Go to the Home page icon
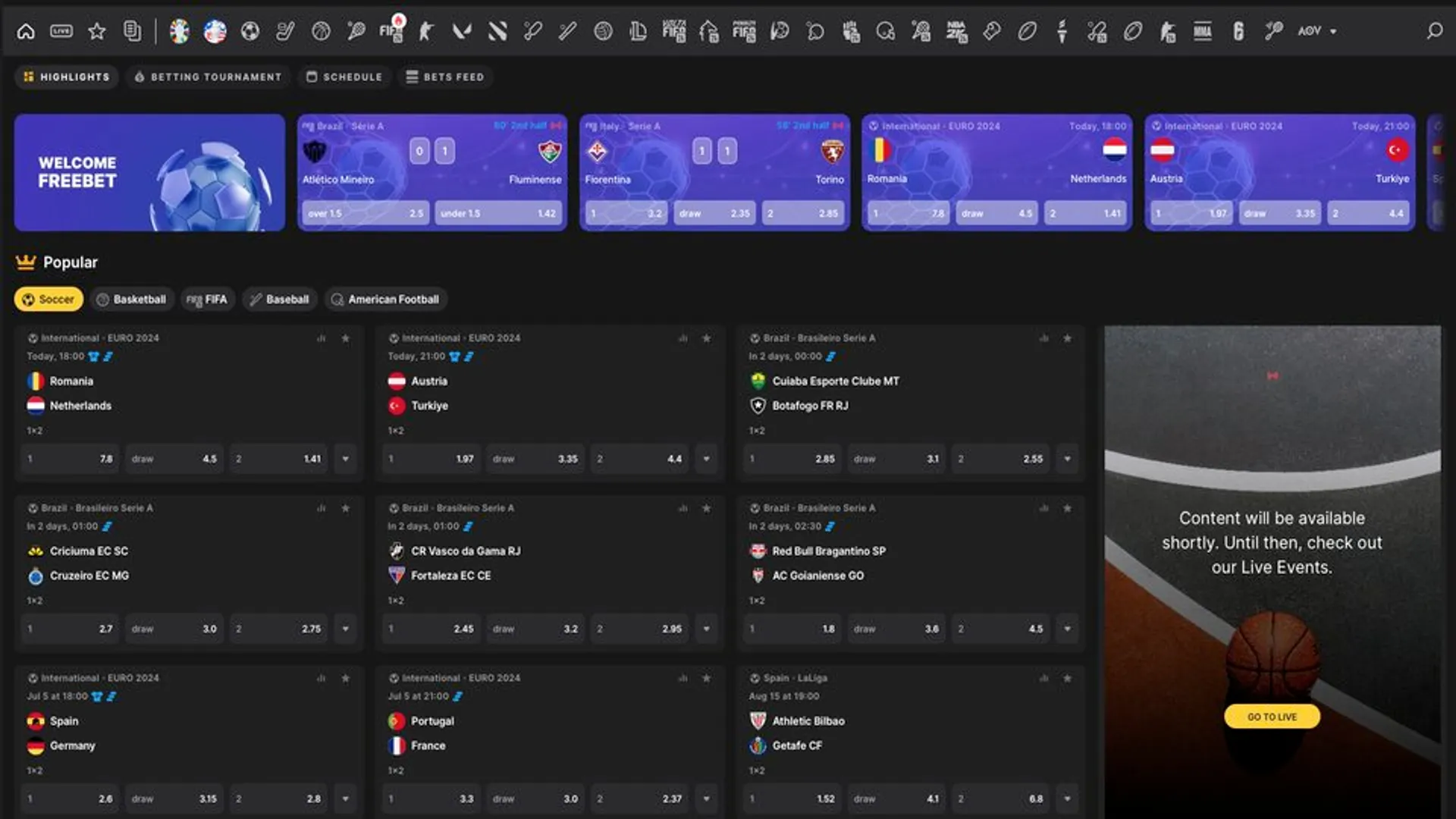This screenshot has height=819, width=1456. coord(26,31)
